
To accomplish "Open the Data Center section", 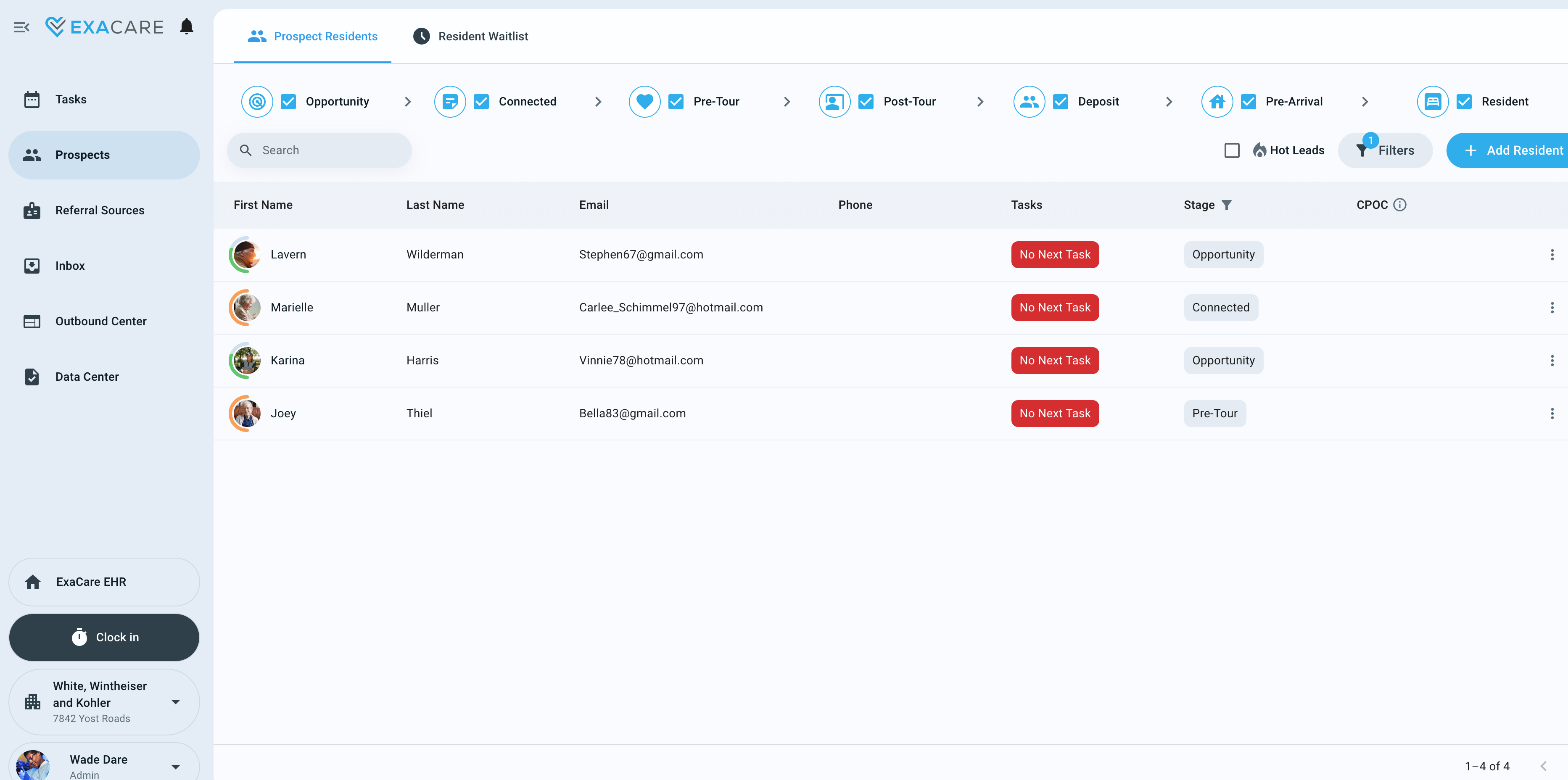I will click(x=87, y=376).
